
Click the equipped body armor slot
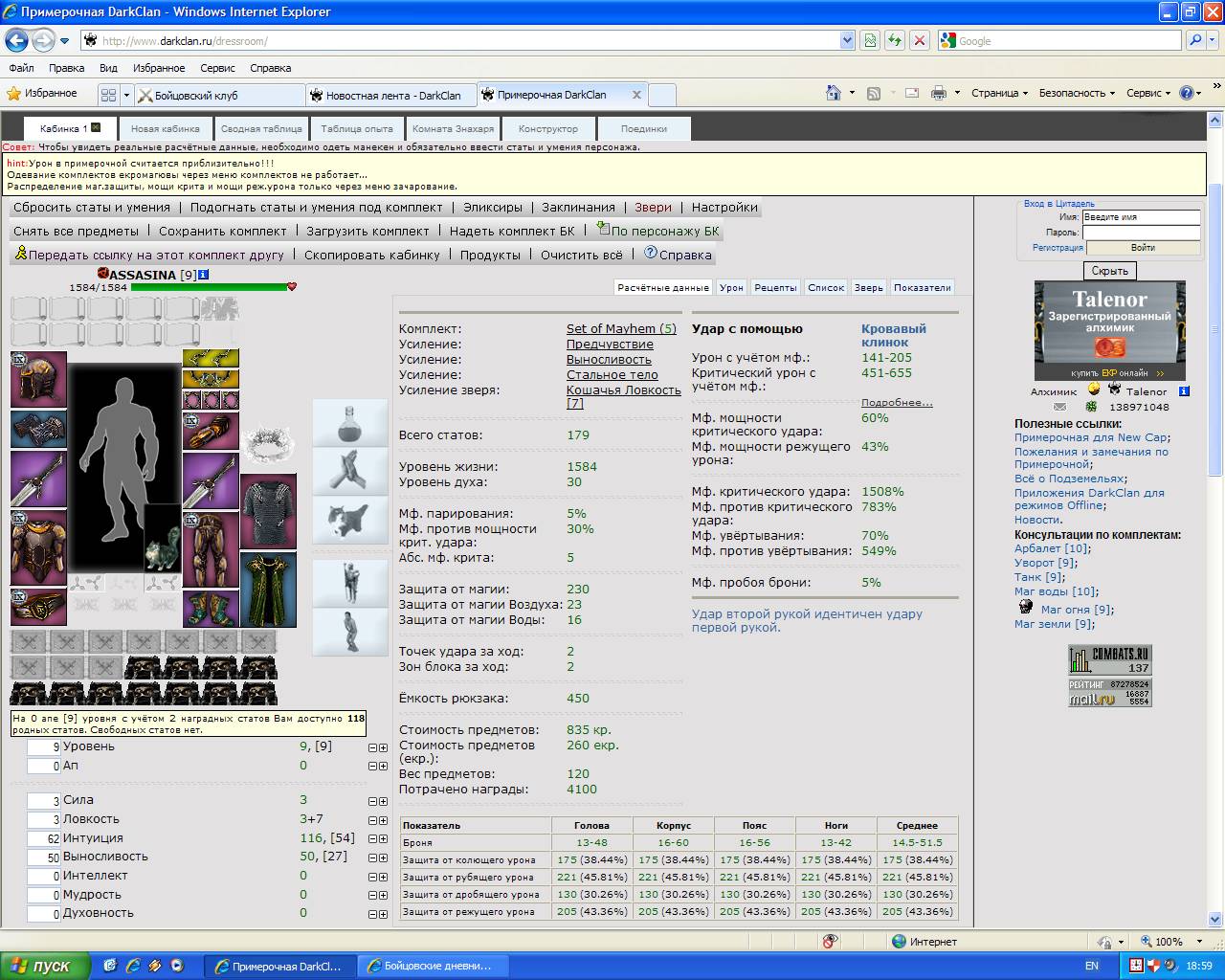point(38,548)
